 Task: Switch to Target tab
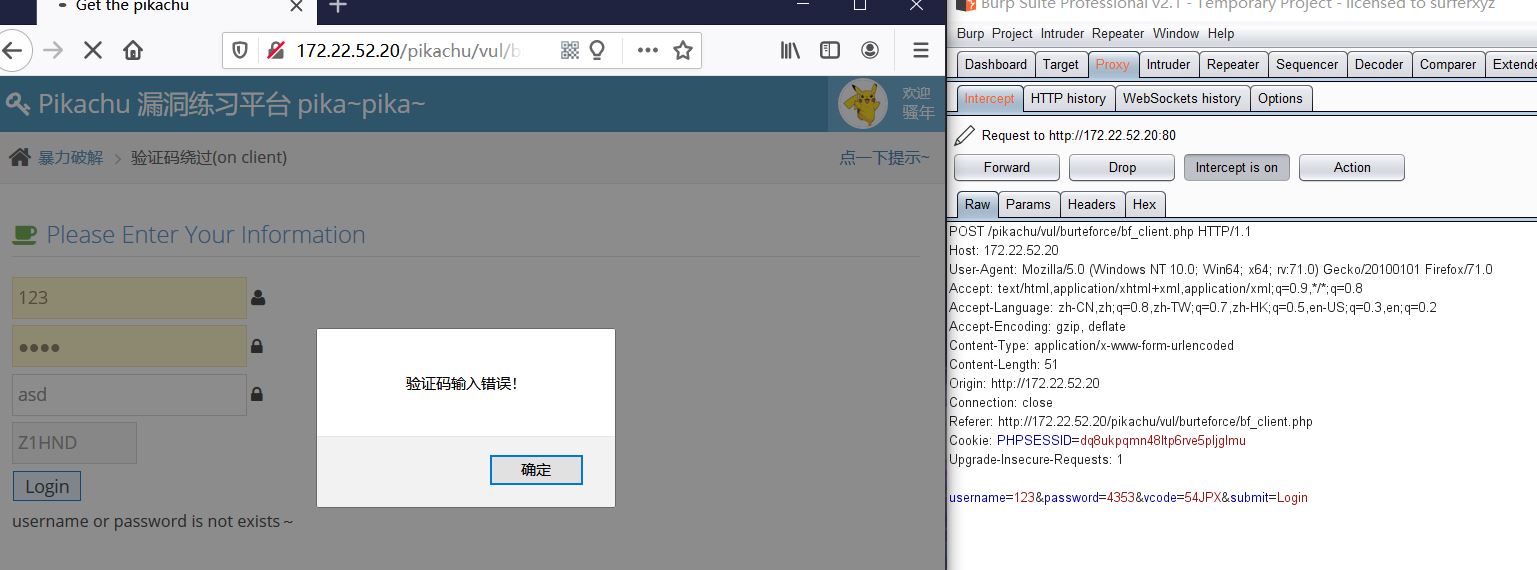click(1060, 64)
